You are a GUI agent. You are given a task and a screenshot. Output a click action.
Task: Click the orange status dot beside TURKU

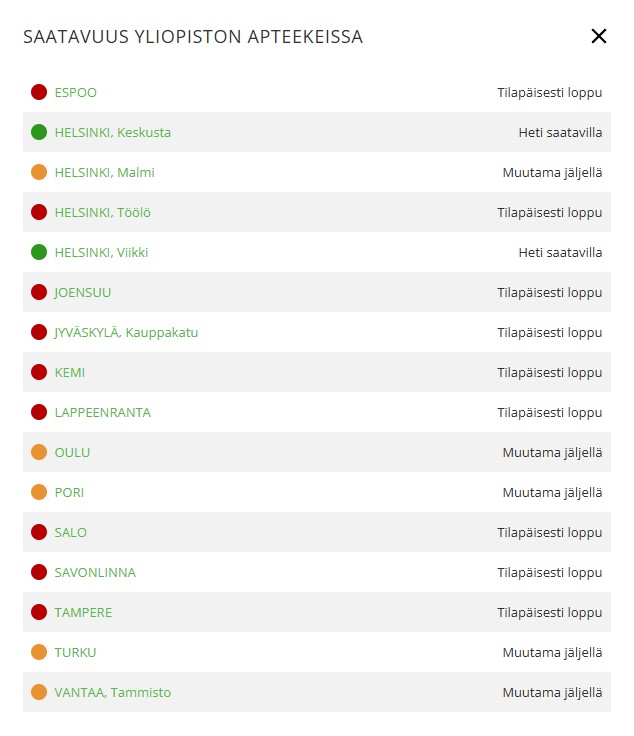pyautogui.click(x=39, y=652)
